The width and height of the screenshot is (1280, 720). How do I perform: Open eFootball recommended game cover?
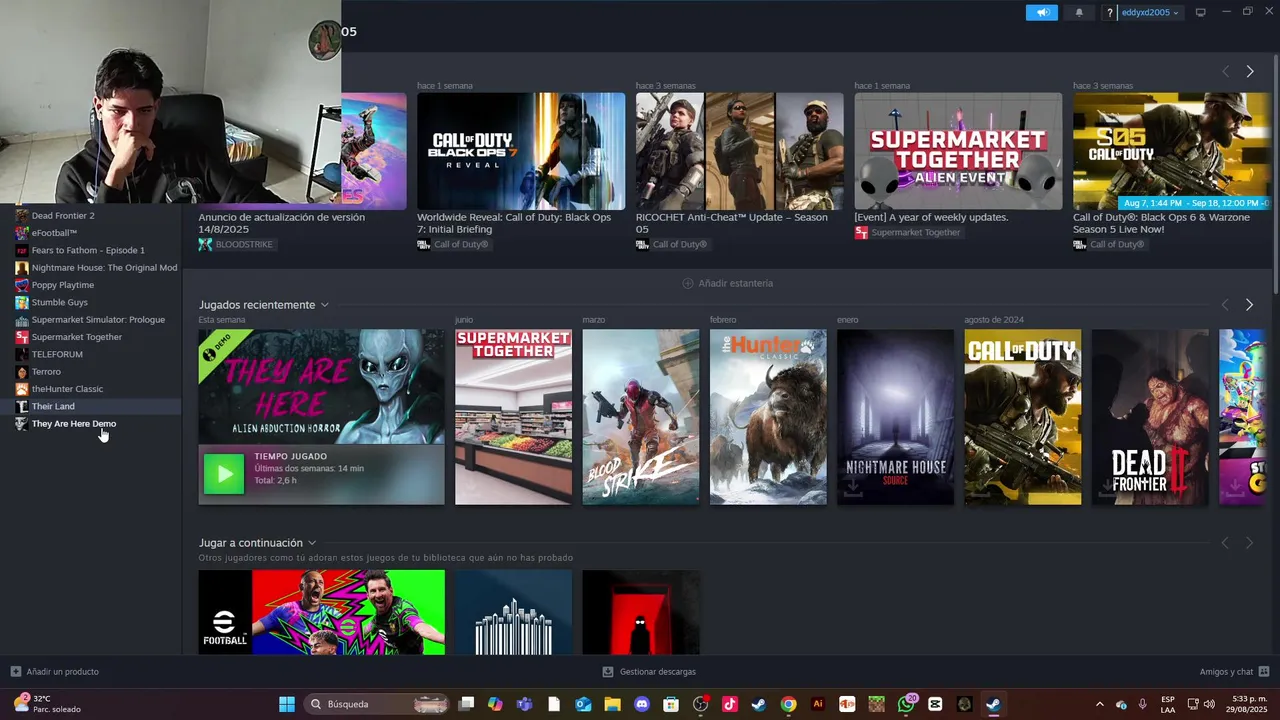[x=321, y=612]
